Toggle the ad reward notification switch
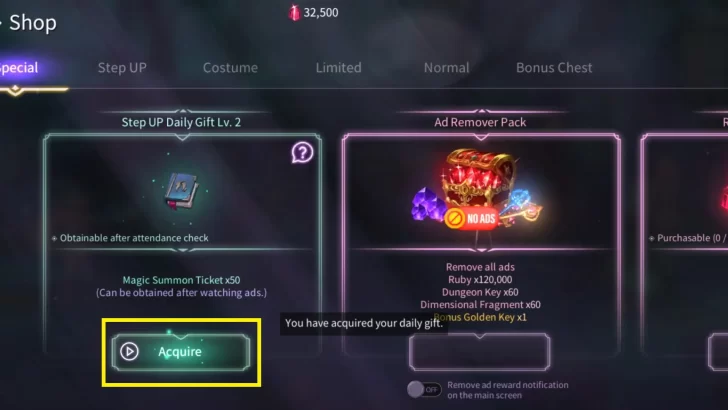Image resolution: width=728 pixels, height=410 pixels. point(423,389)
